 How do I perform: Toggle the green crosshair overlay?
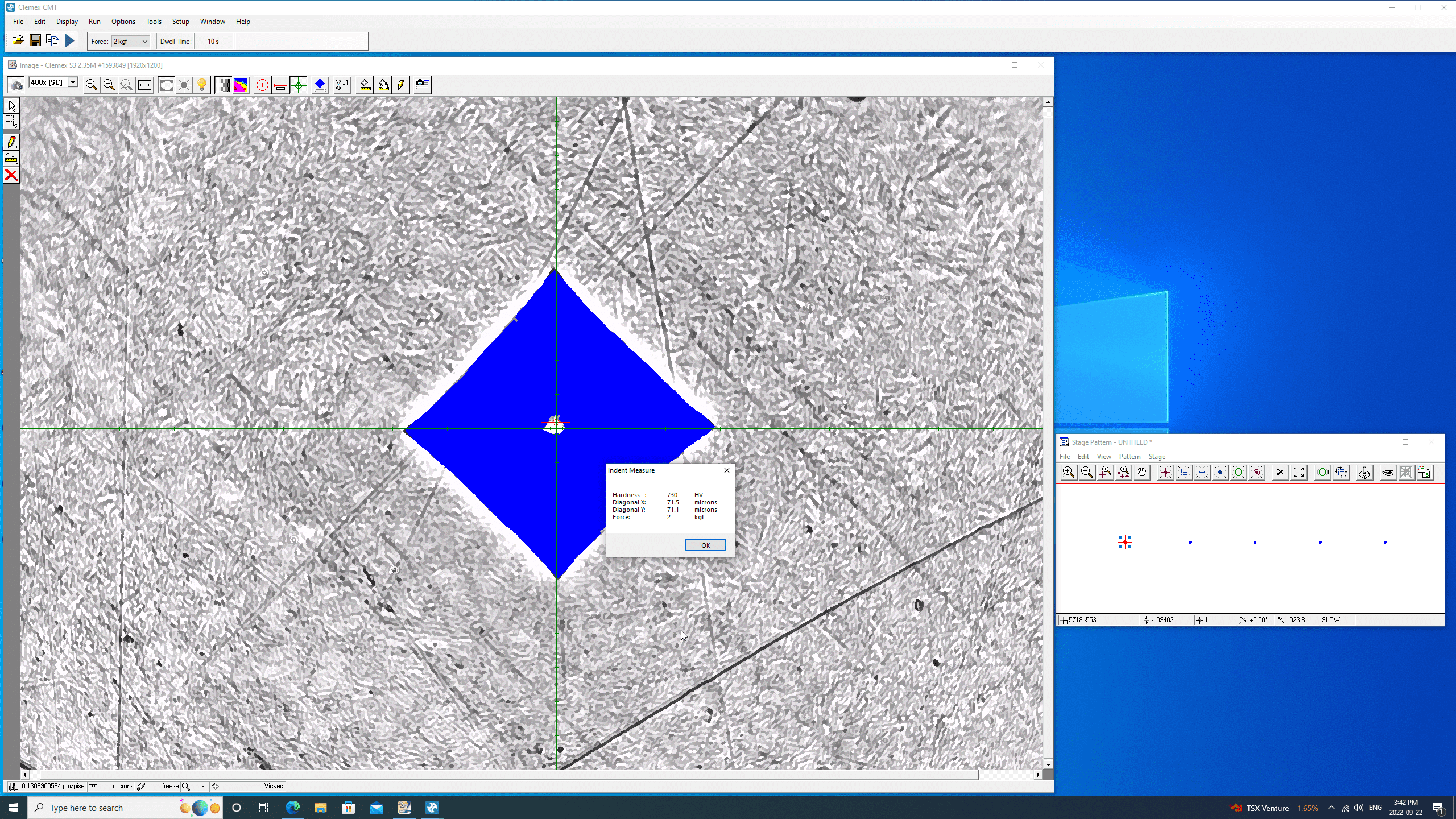(x=299, y=85)
